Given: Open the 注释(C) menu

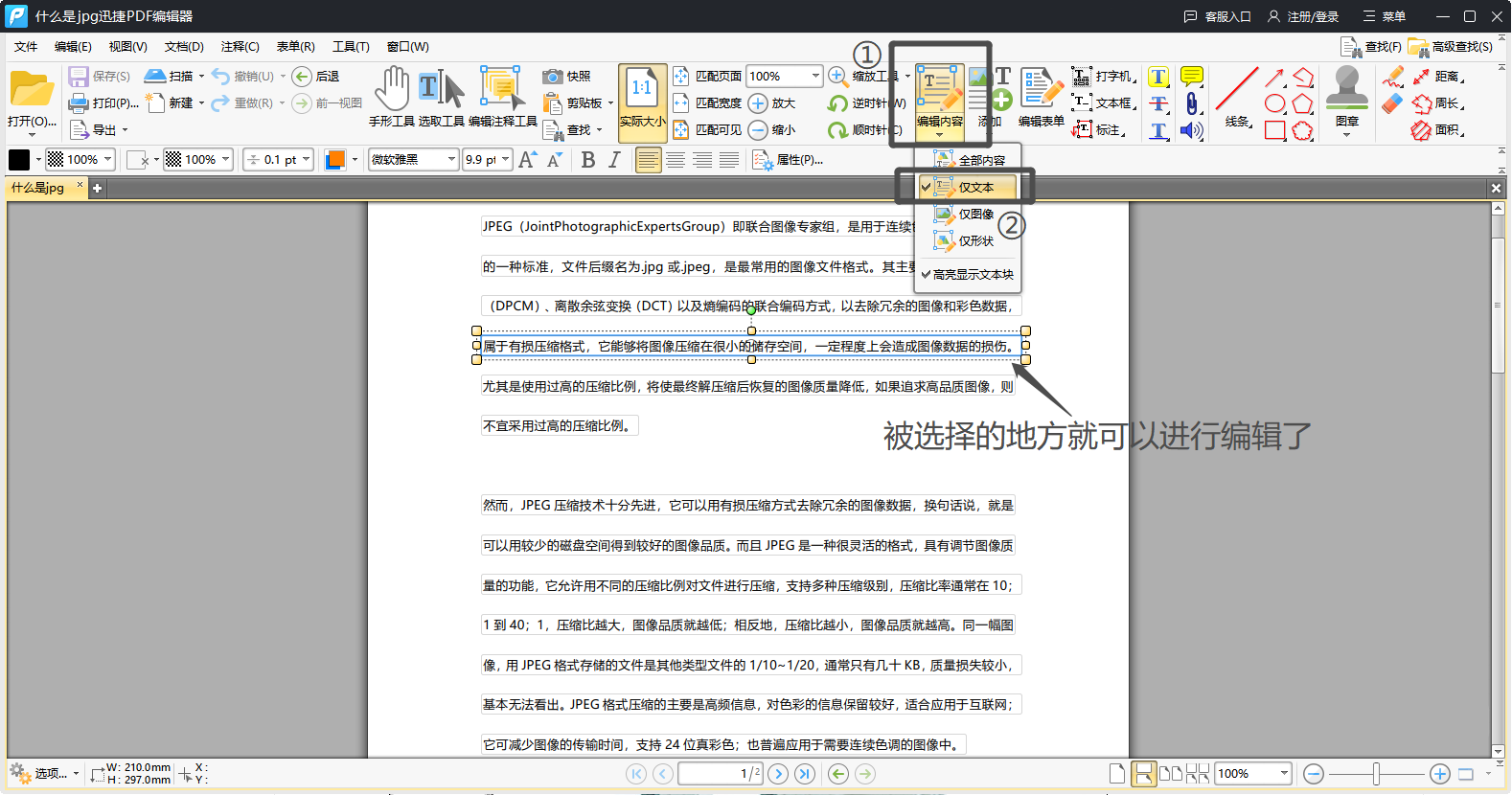Looking at the screenshot, I should (x=240, y=47).
